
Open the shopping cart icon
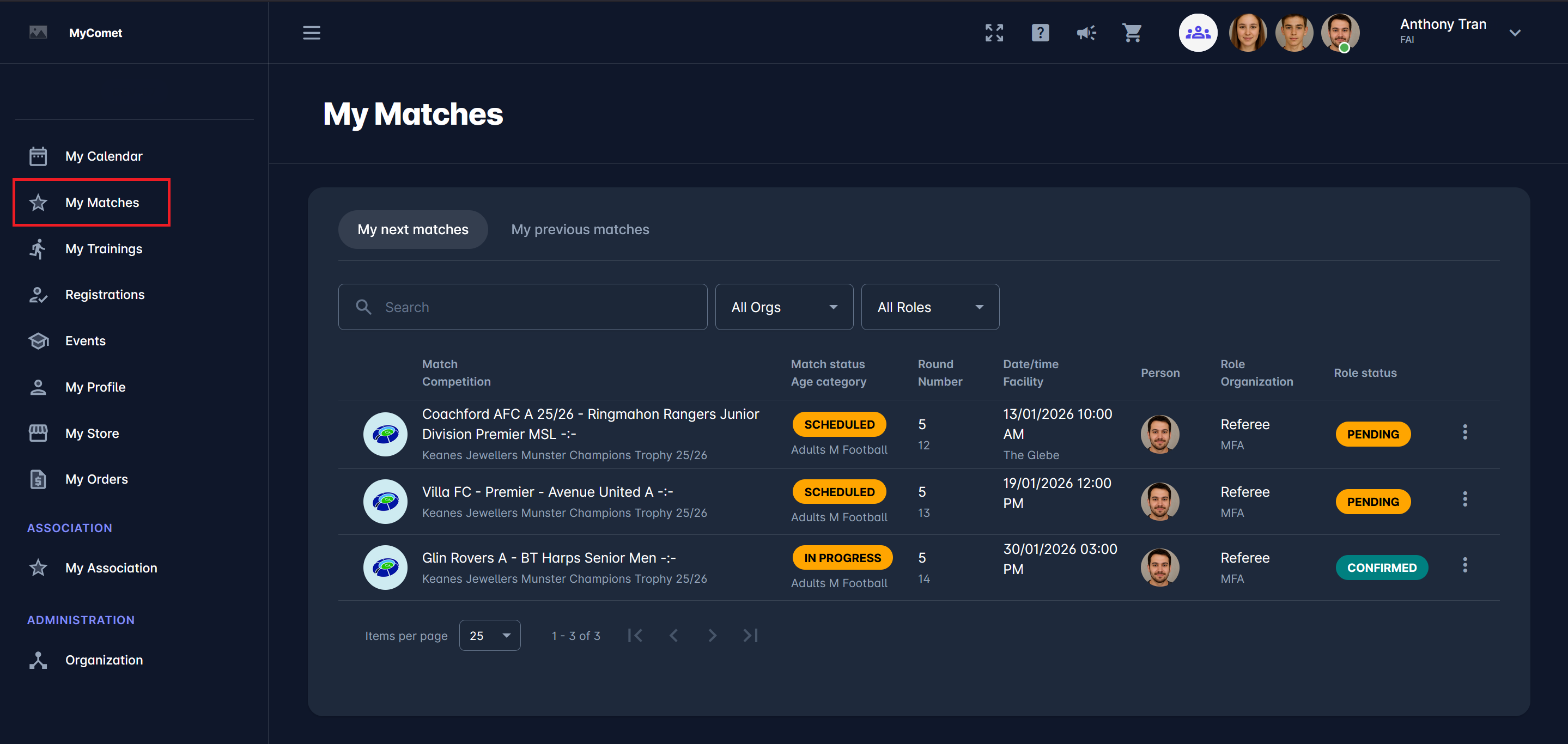click(x=1132, y=33)
